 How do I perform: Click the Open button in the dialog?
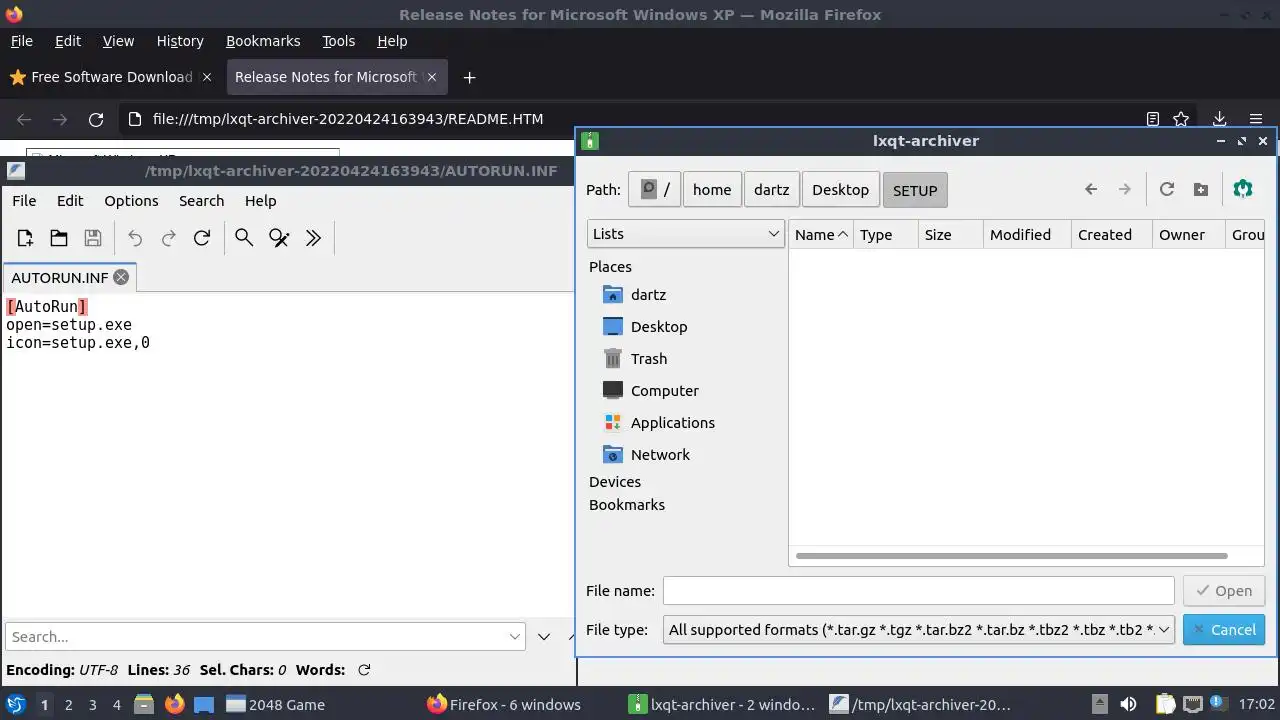click(1224, 591)
